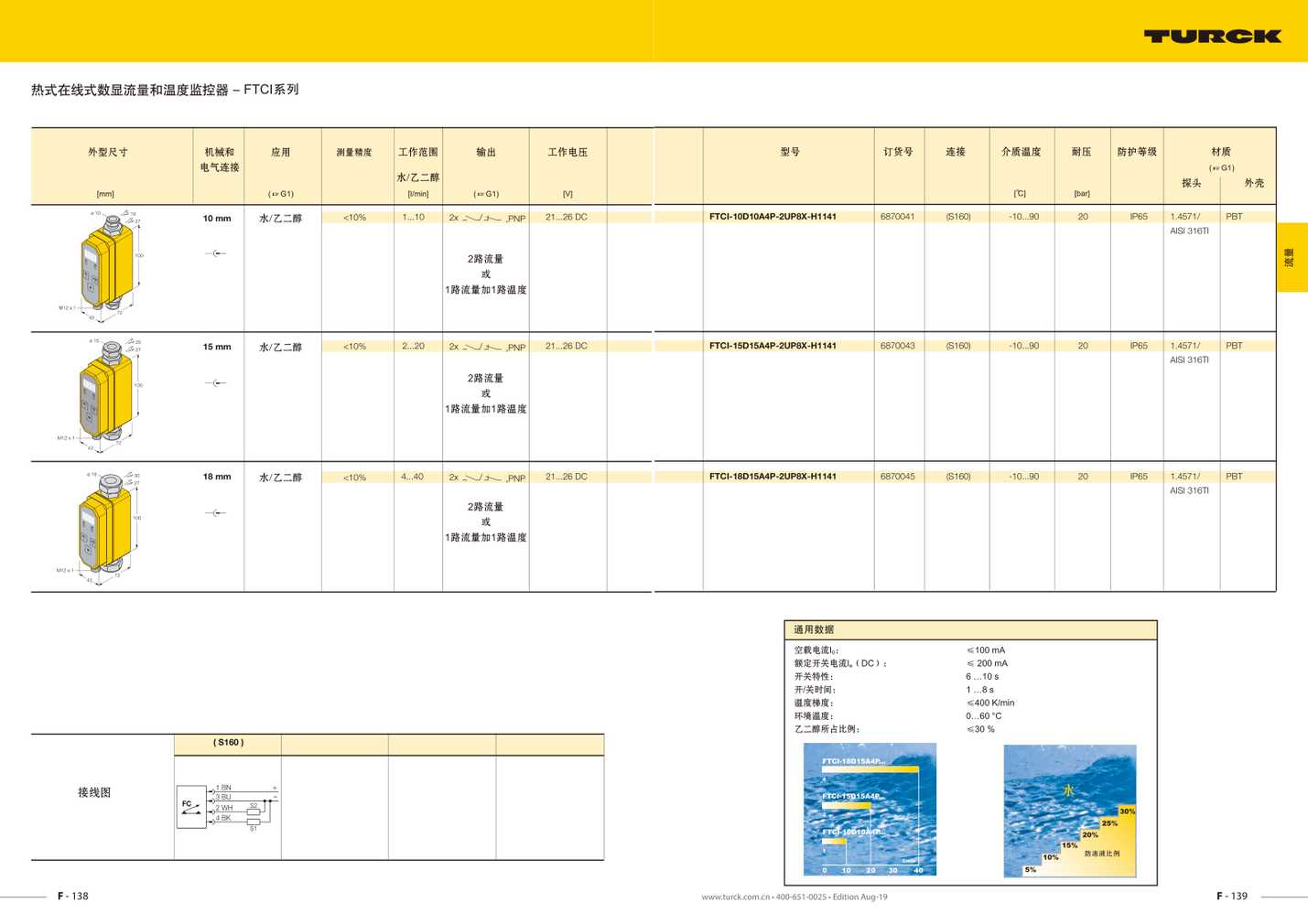Click the page title 热式在线式数显流量和温度监控器 – FTCI系列

click(x=165, y=90)
